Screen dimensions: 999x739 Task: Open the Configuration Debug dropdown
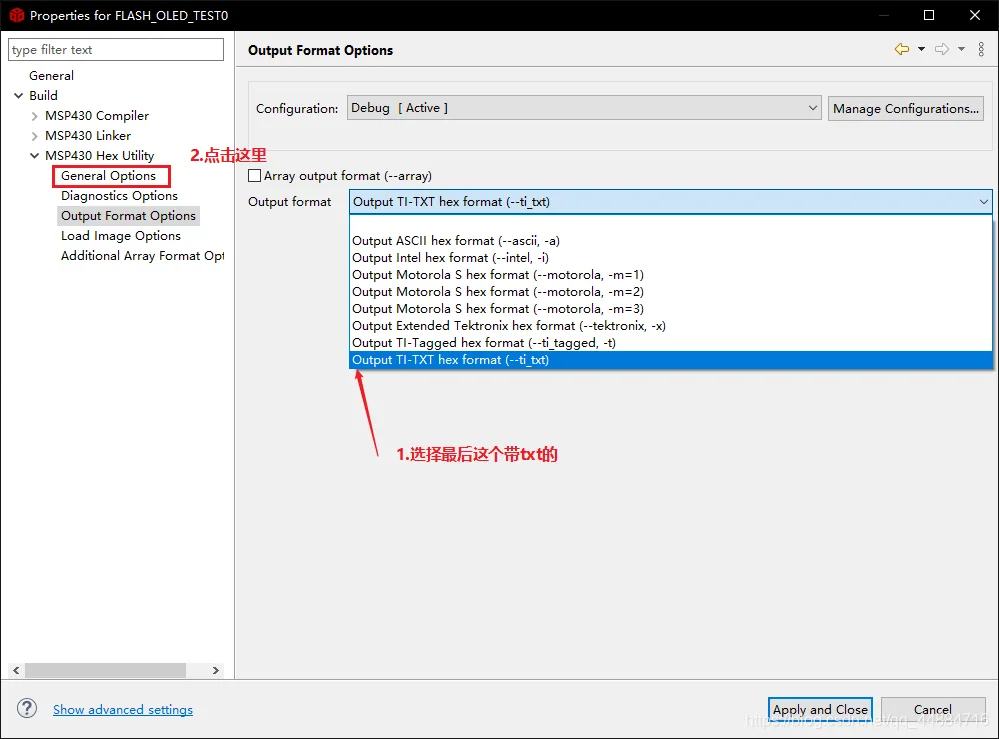click(584, 108)
